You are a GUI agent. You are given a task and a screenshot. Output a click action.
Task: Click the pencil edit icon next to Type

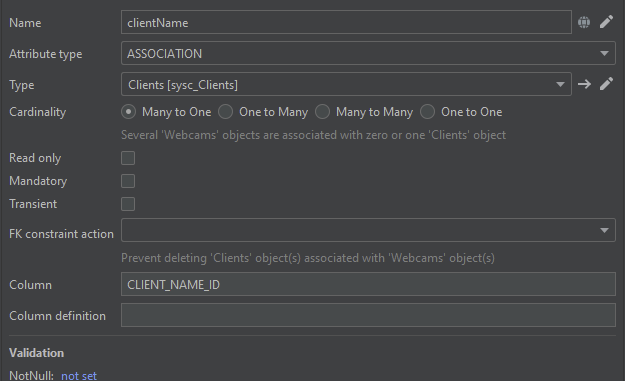pos(606,84)
